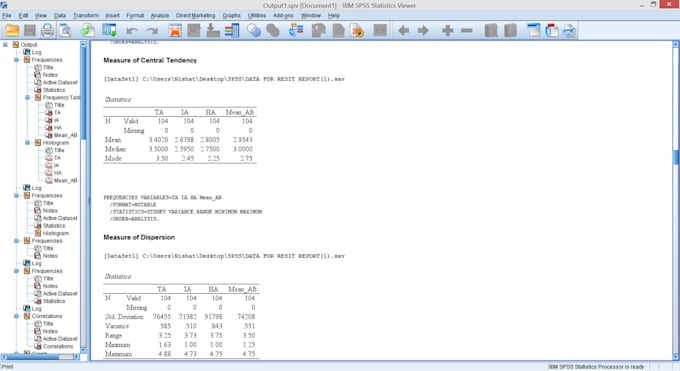Click the Variance value .843 for HA
The width and height of the screenshot is (680, 371).
[216, 326]
